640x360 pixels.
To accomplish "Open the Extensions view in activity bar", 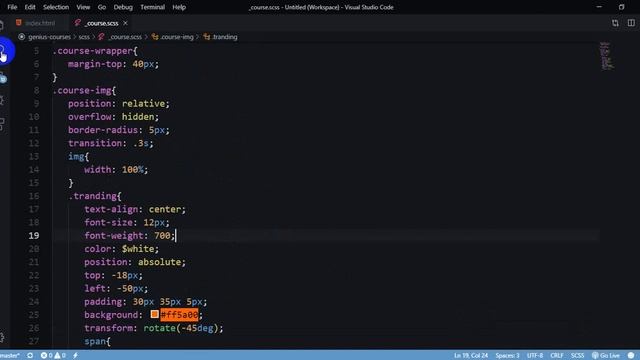I will tap(2, 124).
